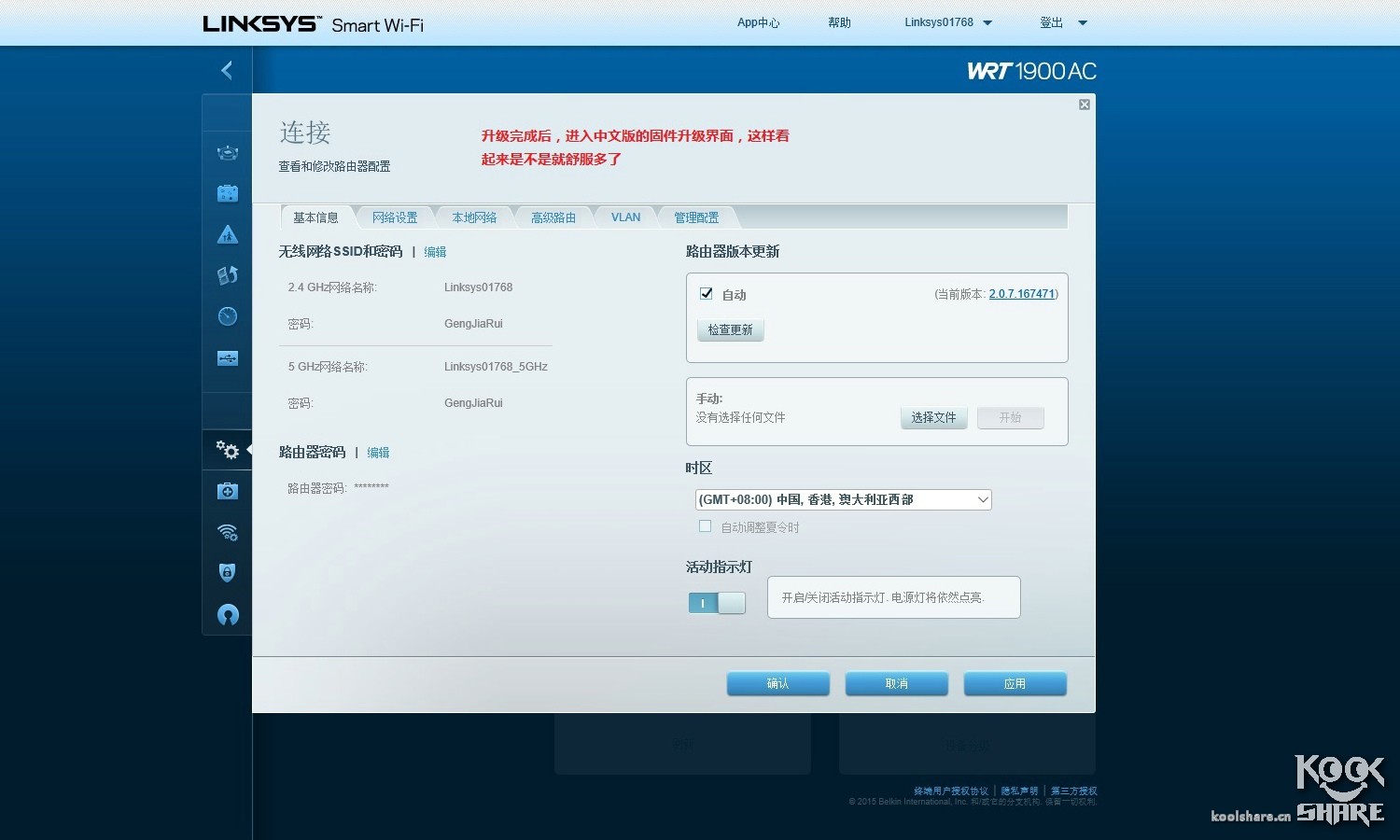This screenshot has height=840, width=1400.
Task: Open Parental Controls from the sidebar
Action: (227, 234)
